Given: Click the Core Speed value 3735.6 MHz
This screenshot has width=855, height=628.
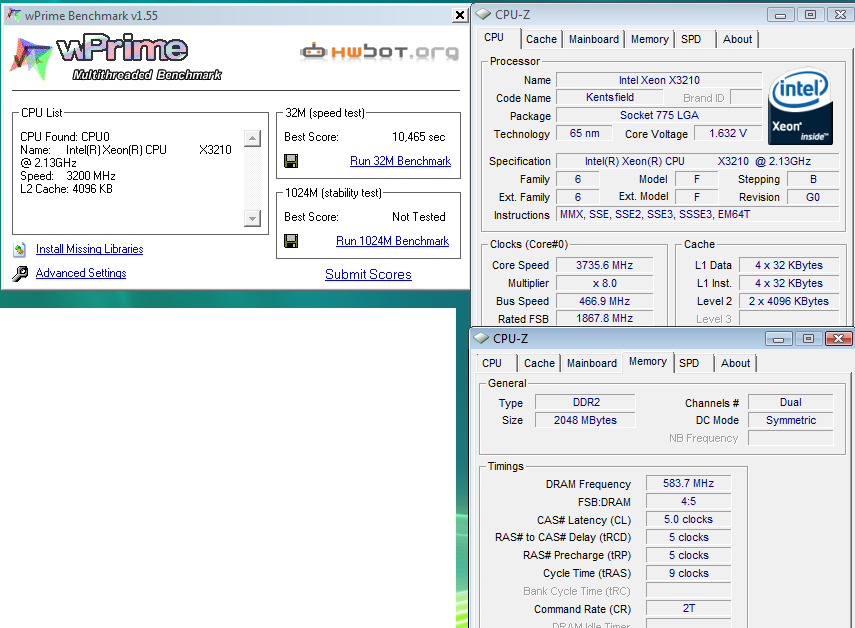Looking at the screenshot, I should 604,265.
